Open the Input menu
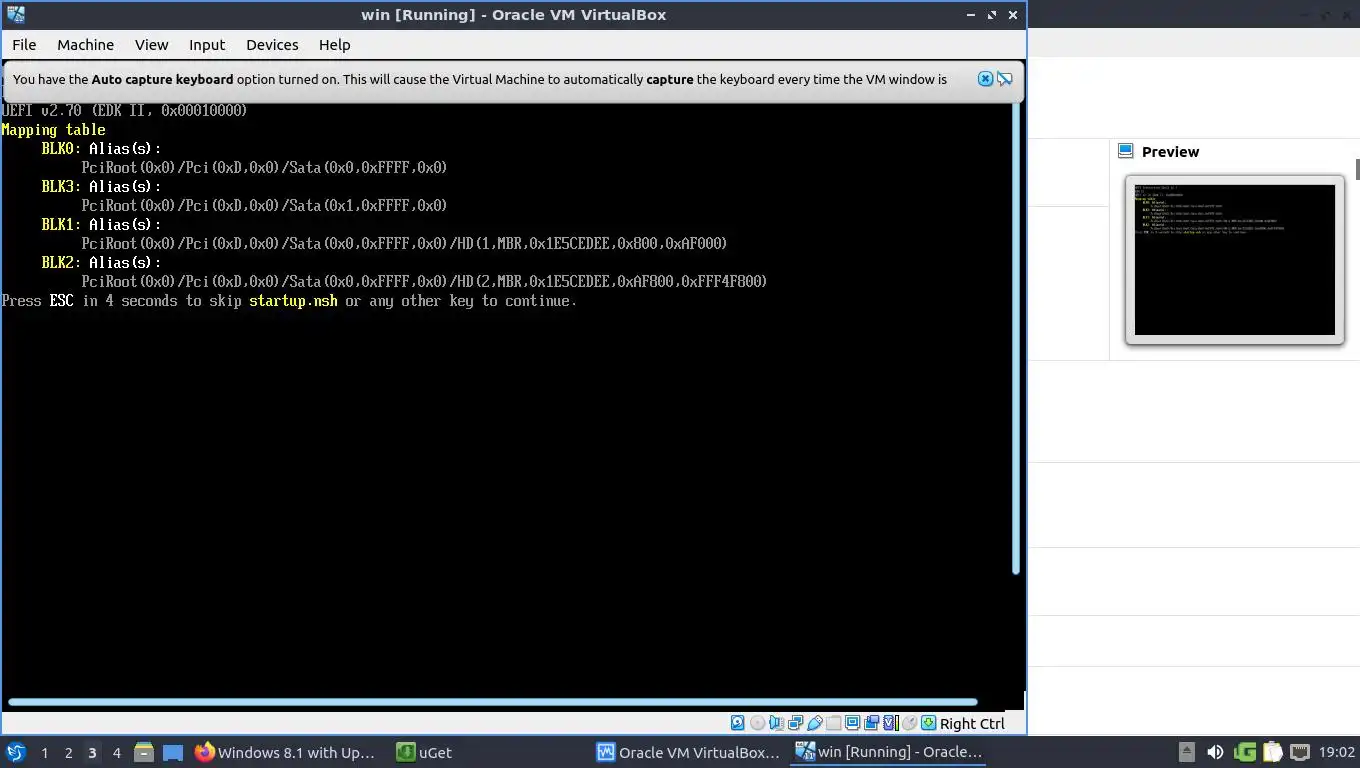 [x=207, y=45]
